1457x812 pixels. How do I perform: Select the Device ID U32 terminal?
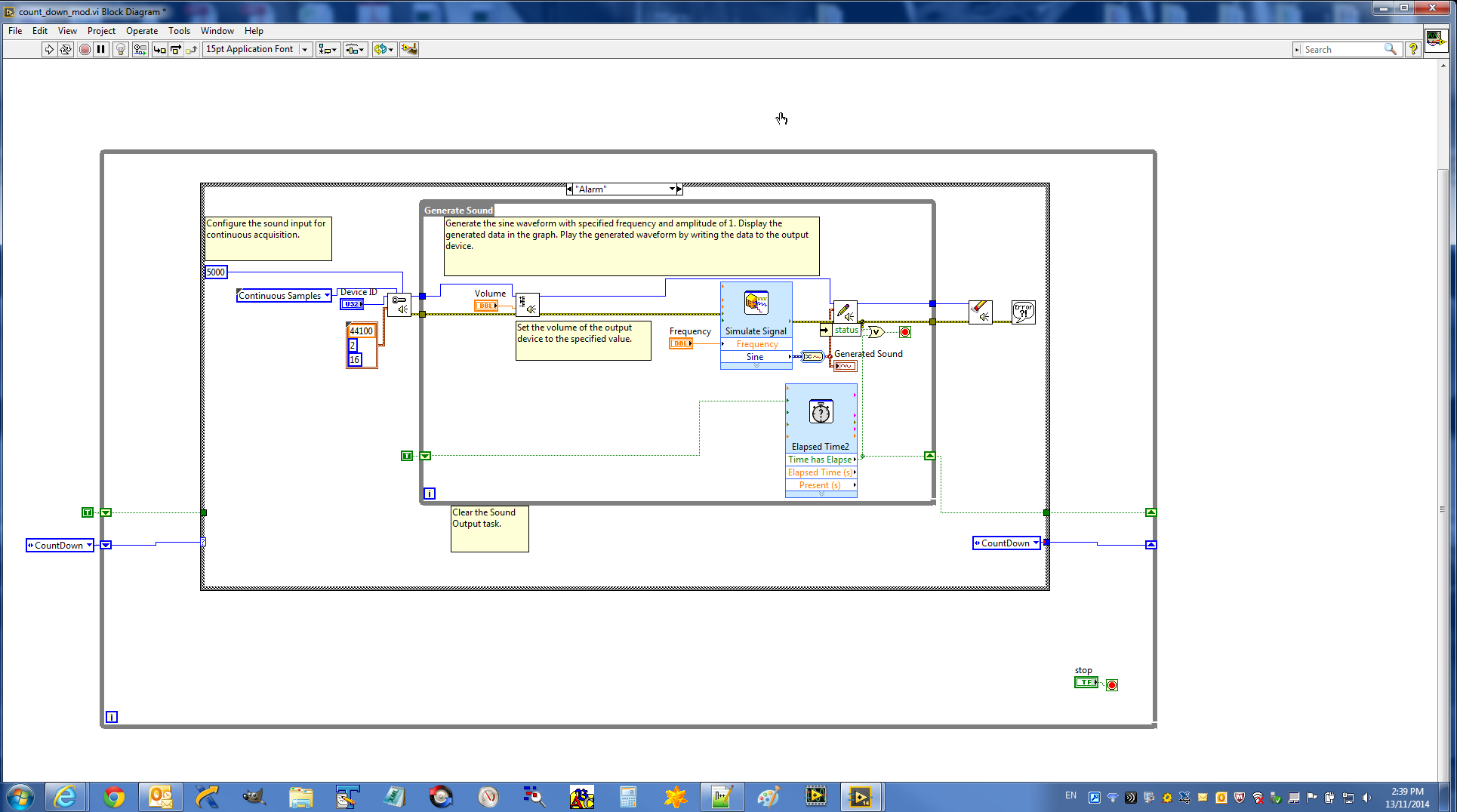[x=352, y=304]
